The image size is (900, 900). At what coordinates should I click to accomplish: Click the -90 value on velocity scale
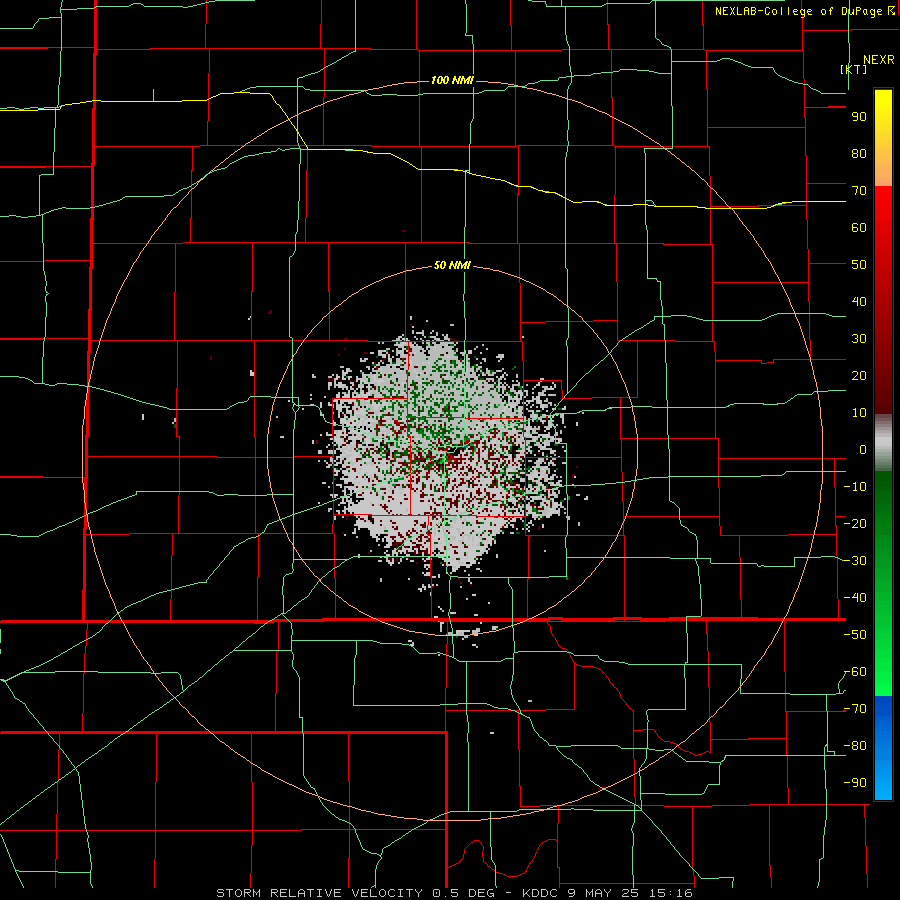click(x=855, y=782)
